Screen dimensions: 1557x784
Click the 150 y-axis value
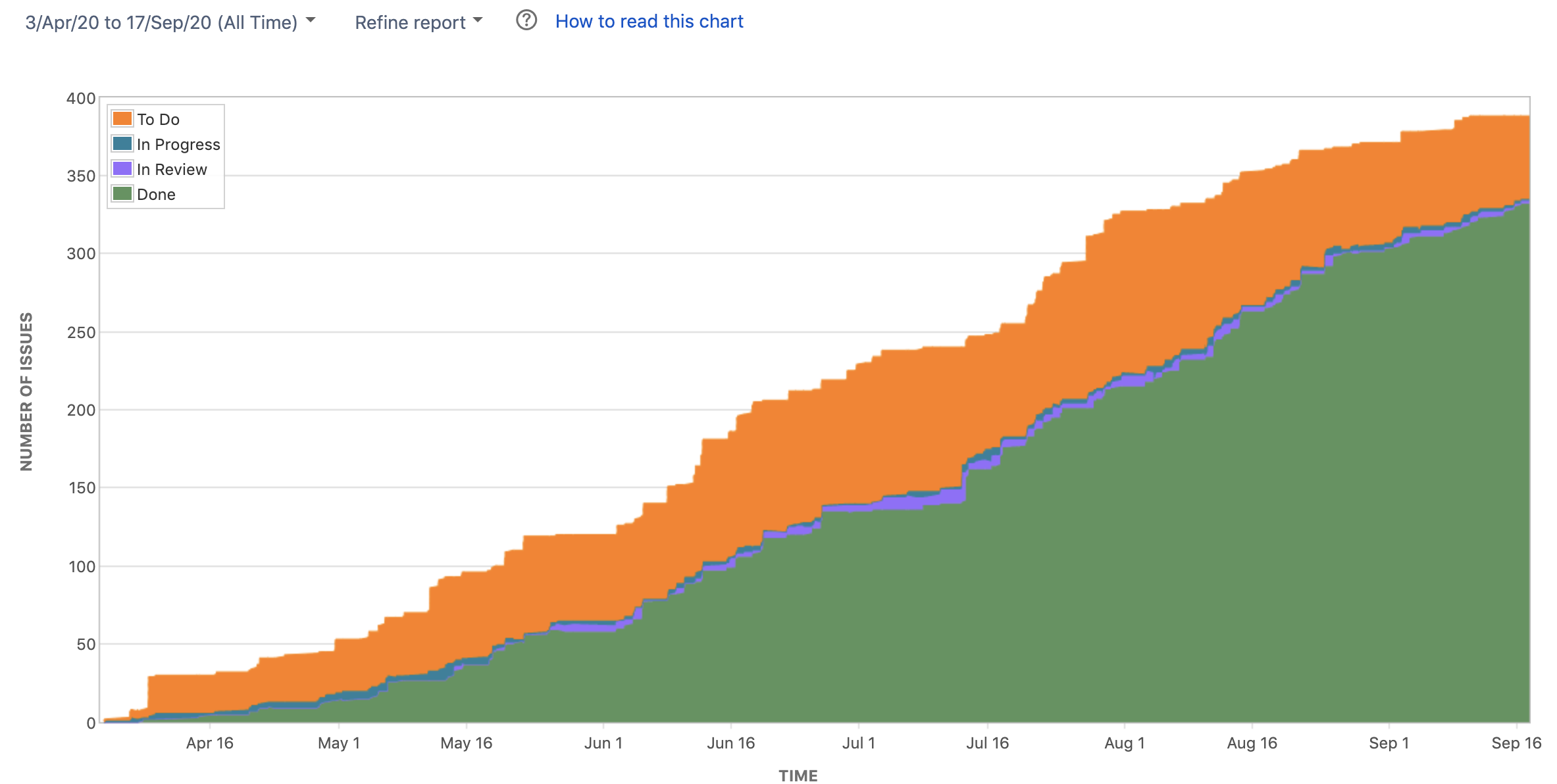pyautogui.click(x=82, y=488)
